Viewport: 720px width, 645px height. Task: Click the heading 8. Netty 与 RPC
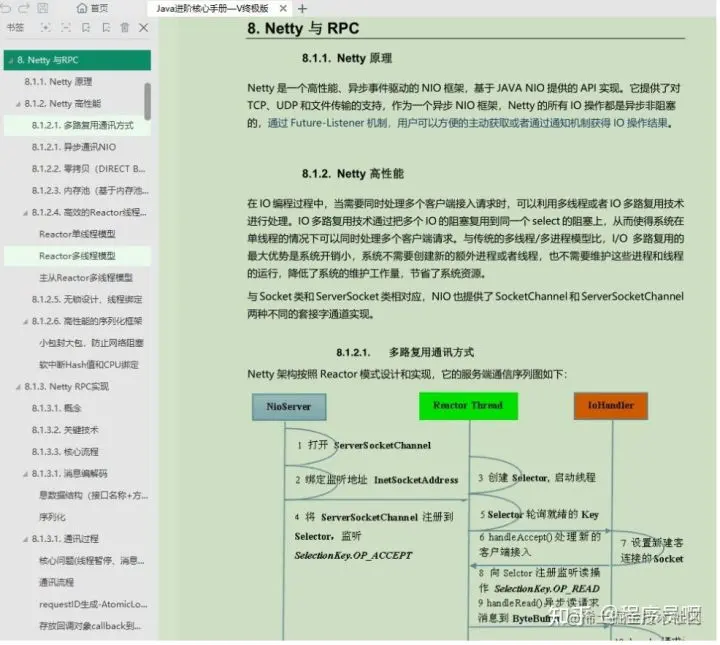[x=303, y=28]
